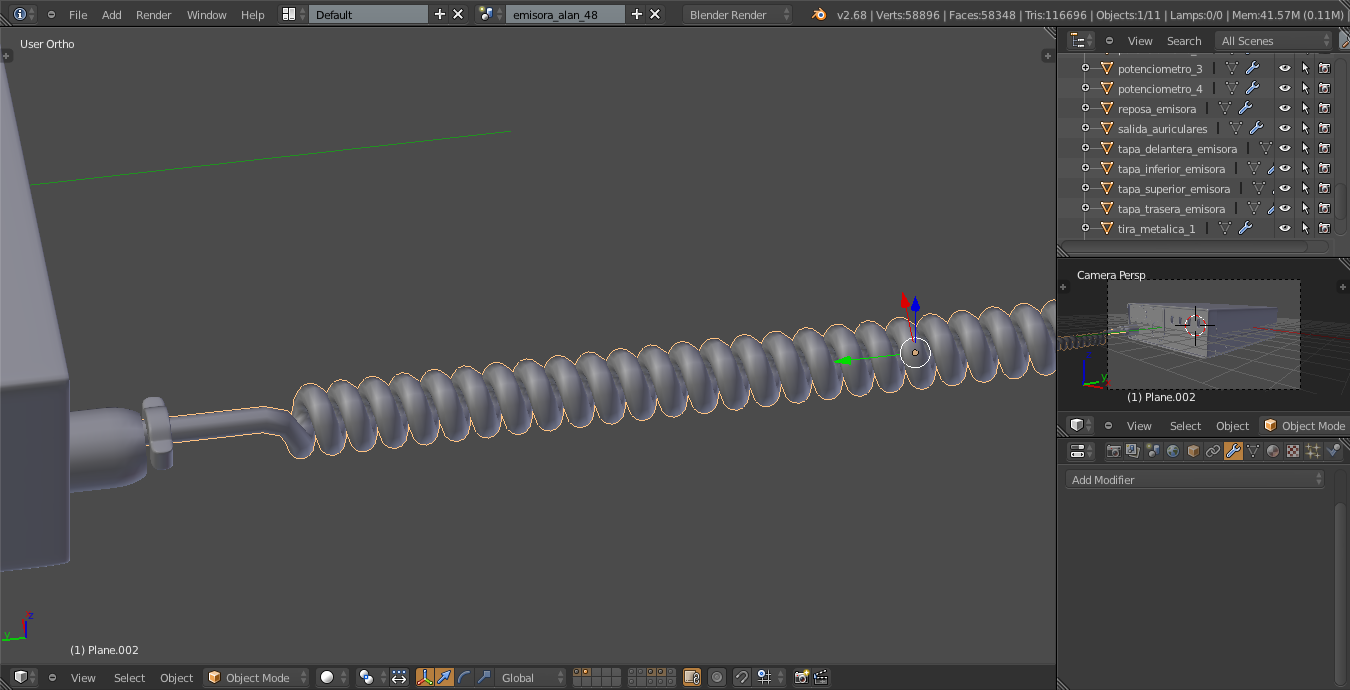Toggle renderability camera of tapa_superior_emisora
The height and width of the screenshot is (690, 1350).
tap(1324, 188)
